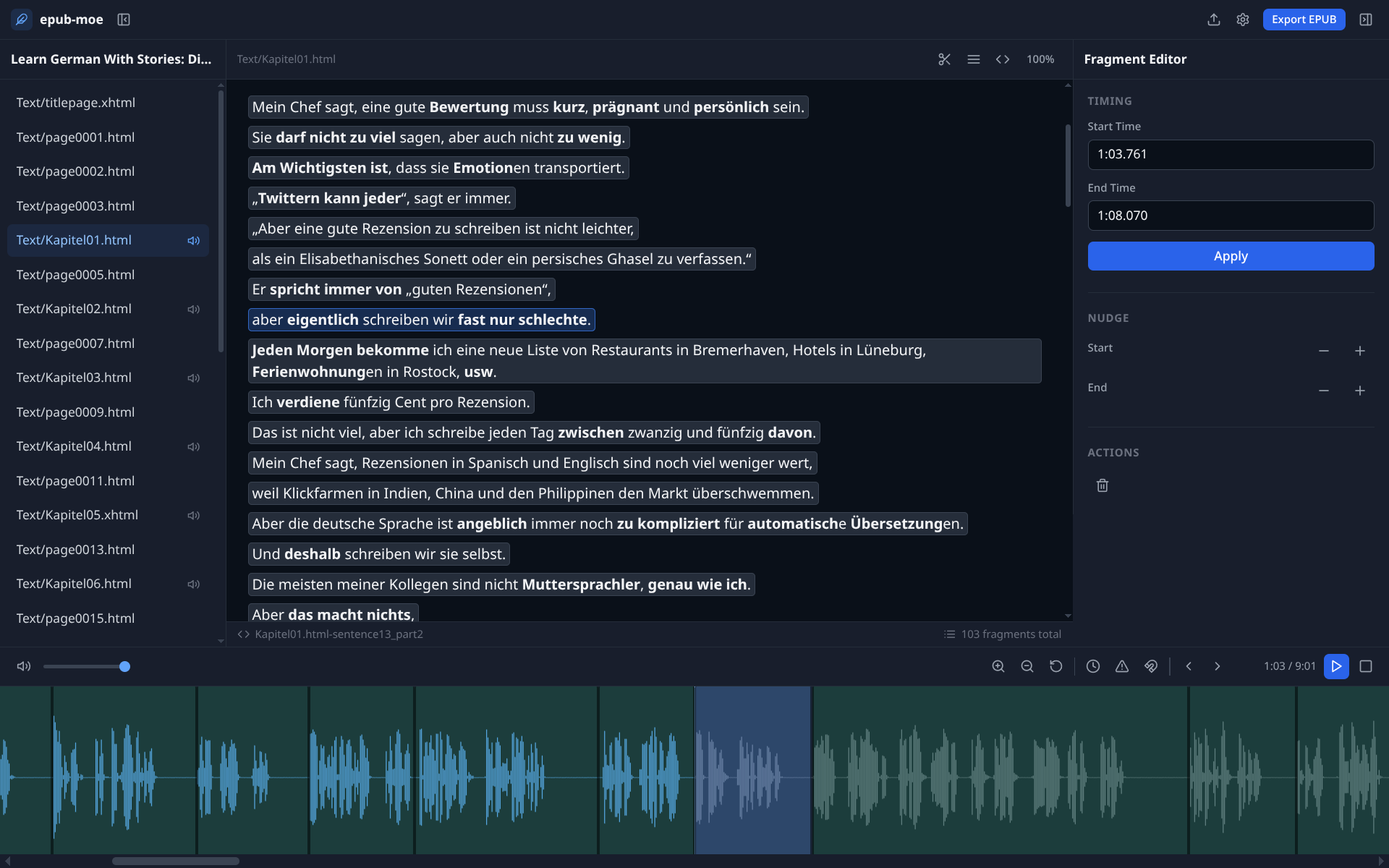The image size is (1389, 868).
Task: Apply the timing changes
Action: (x=1231, y=256)
